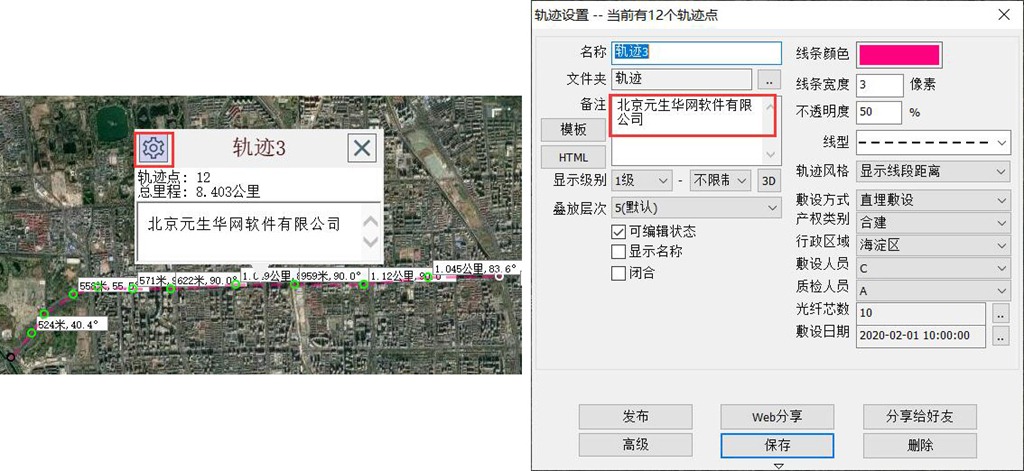Pick line color from pink swatch
This screenshot has width=1024, height=471.
click(x=898, y=55)
